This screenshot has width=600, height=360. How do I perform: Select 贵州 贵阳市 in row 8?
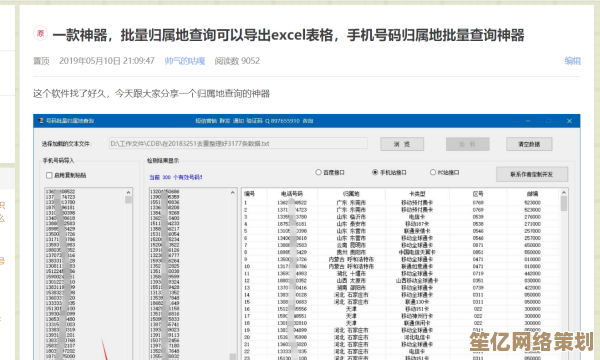pos(351,252)
